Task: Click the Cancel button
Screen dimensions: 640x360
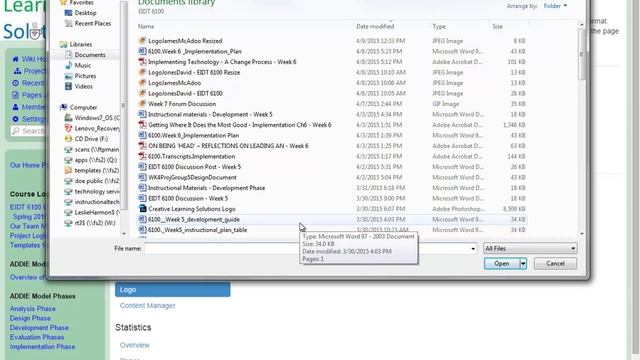Action: click(555, 264)
